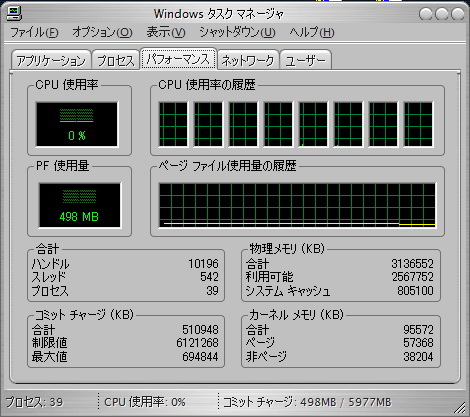The width and height of the screenshot is (470, 417).
Task: Open the ファイル(F) menu
Action: 34,32
